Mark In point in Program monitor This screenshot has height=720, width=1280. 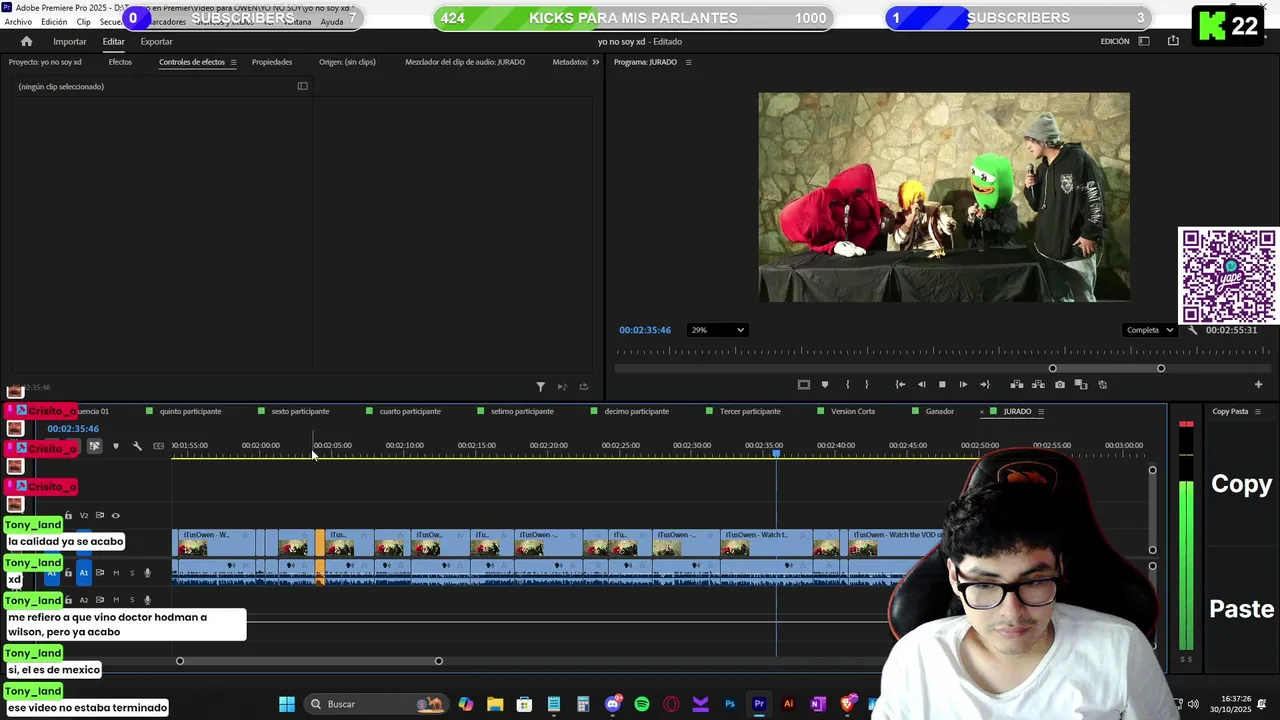coord(847,384)
